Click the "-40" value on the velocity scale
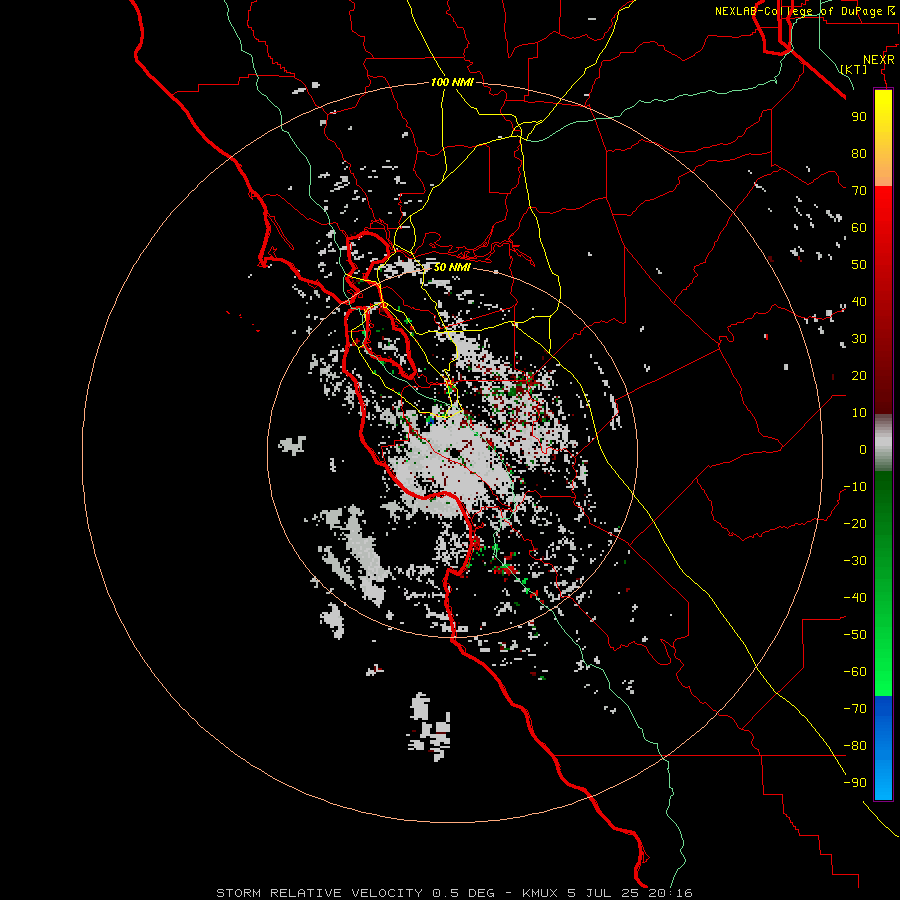Screen dimensions: 900x900 [855, 598]
